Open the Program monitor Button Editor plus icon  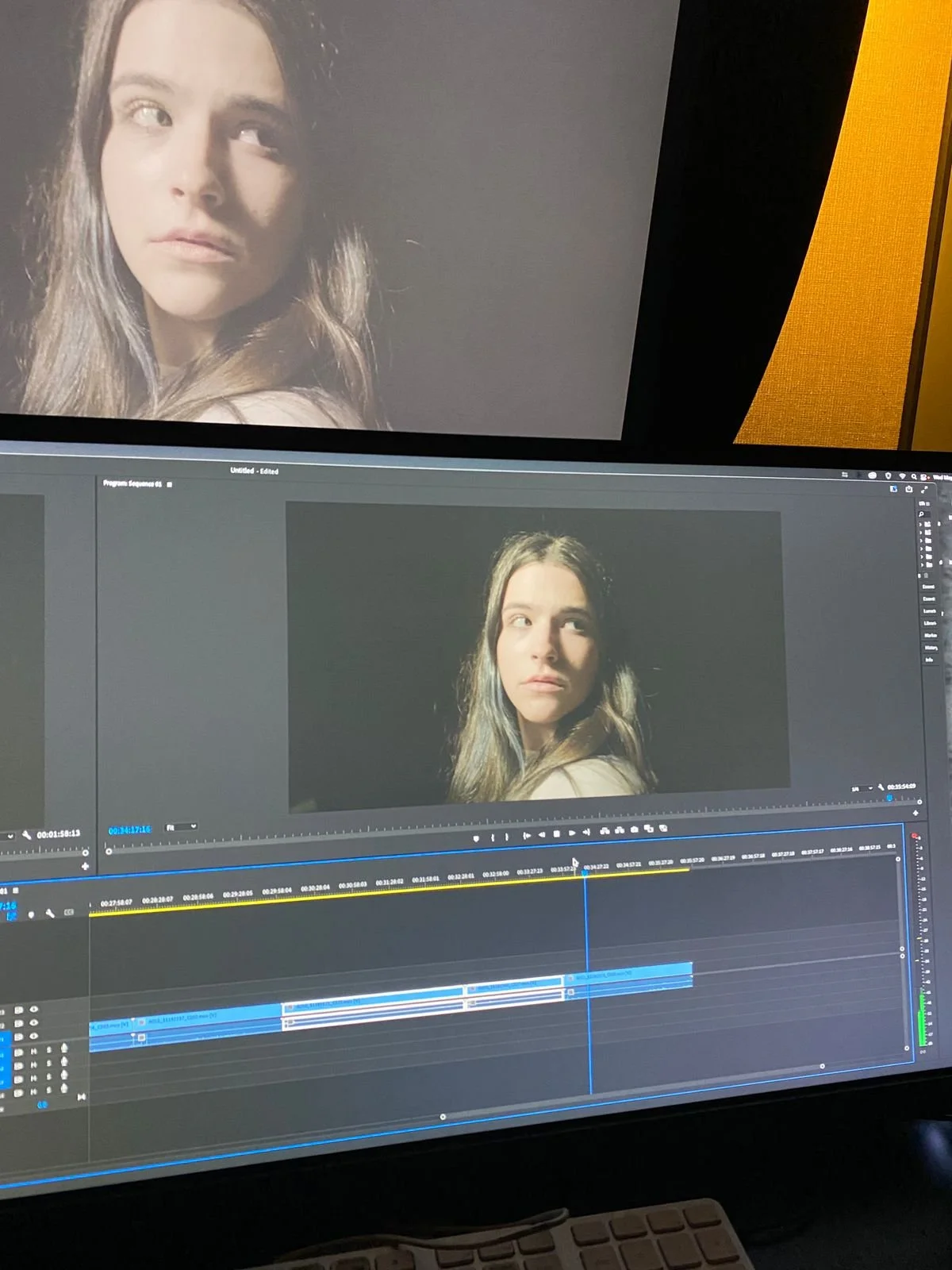[916, 812]
